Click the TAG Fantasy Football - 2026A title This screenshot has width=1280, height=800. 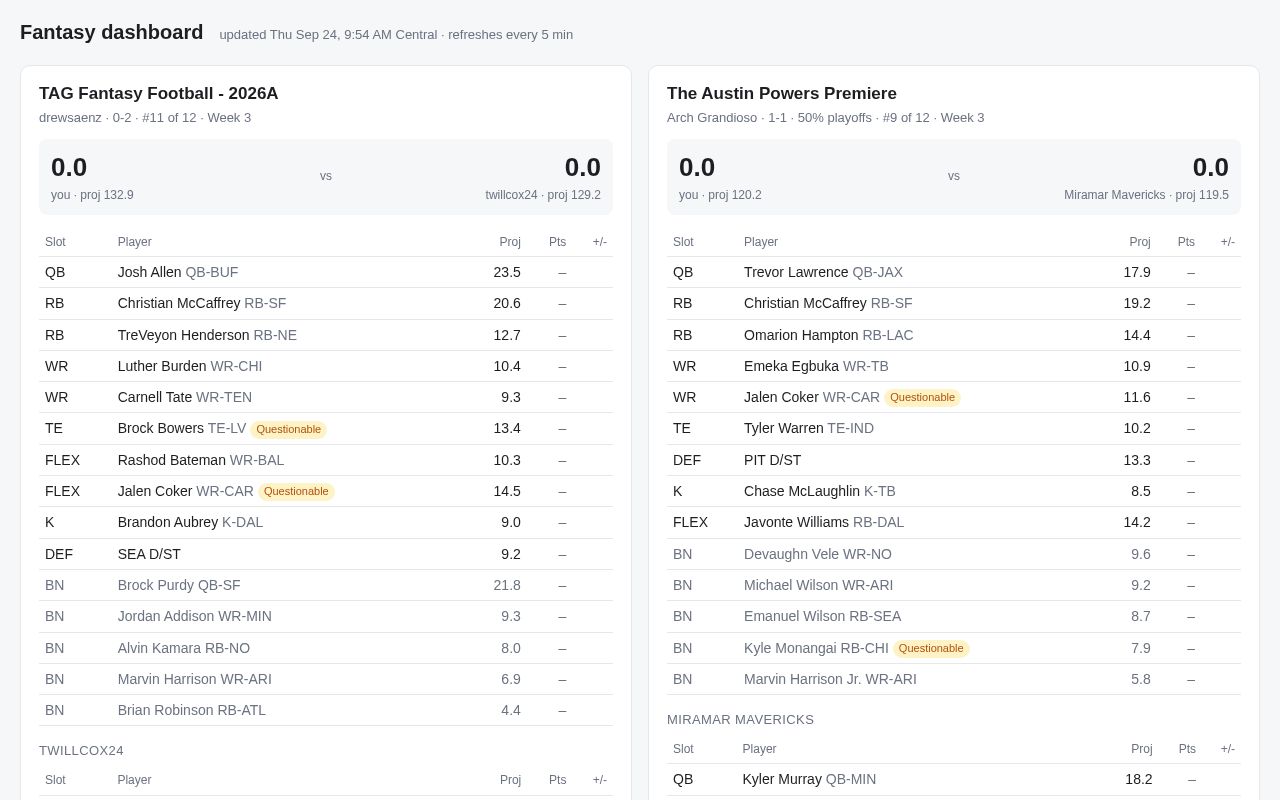[158, 93]
